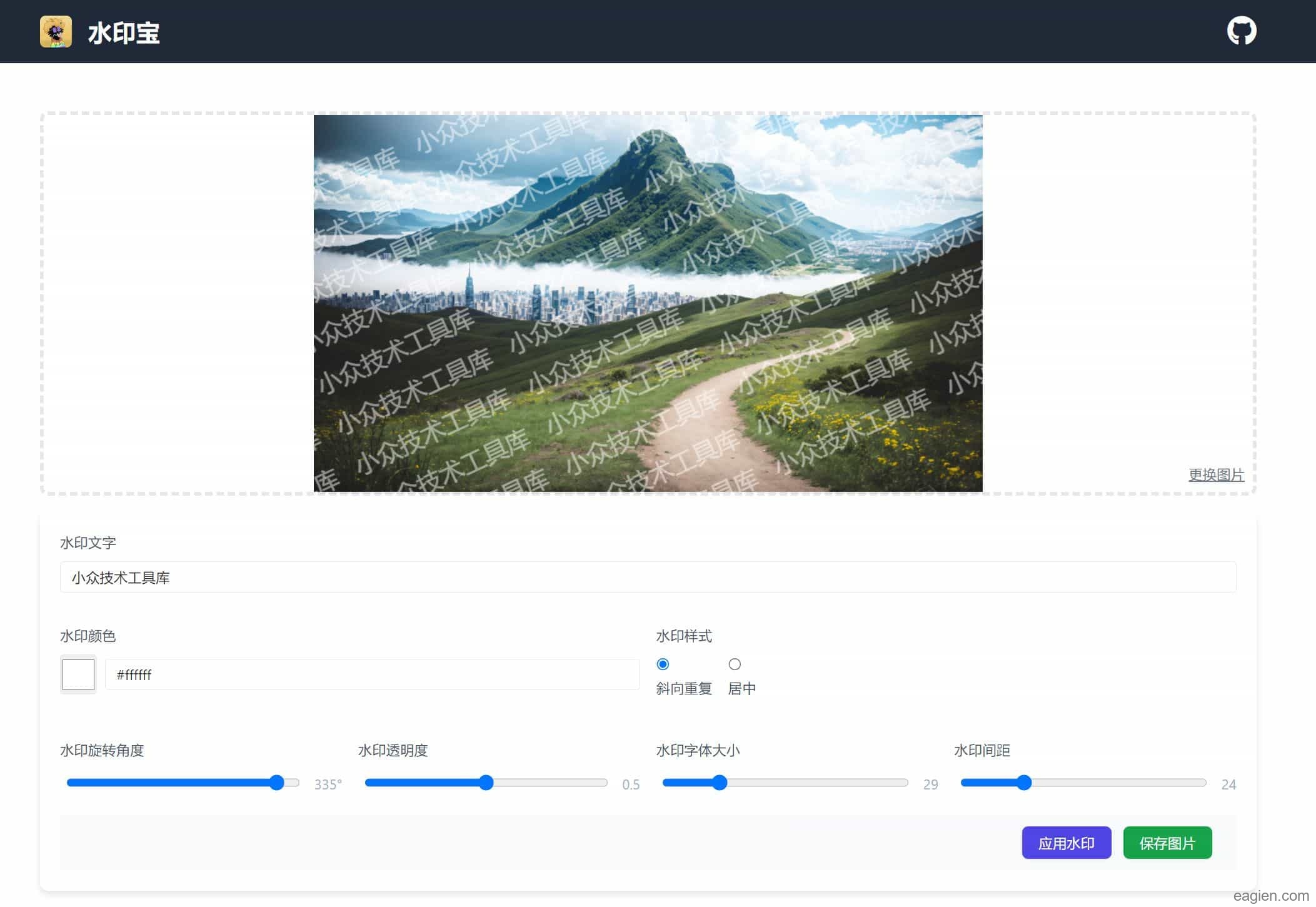Click the 更换图片 link
The image size is (1316, 907).
click(1215, 474)
